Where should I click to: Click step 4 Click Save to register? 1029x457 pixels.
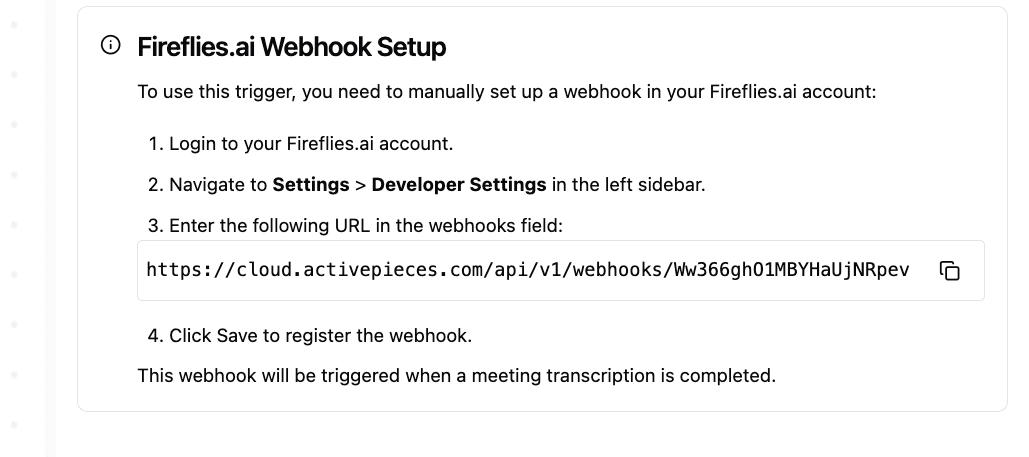(310, 336)
